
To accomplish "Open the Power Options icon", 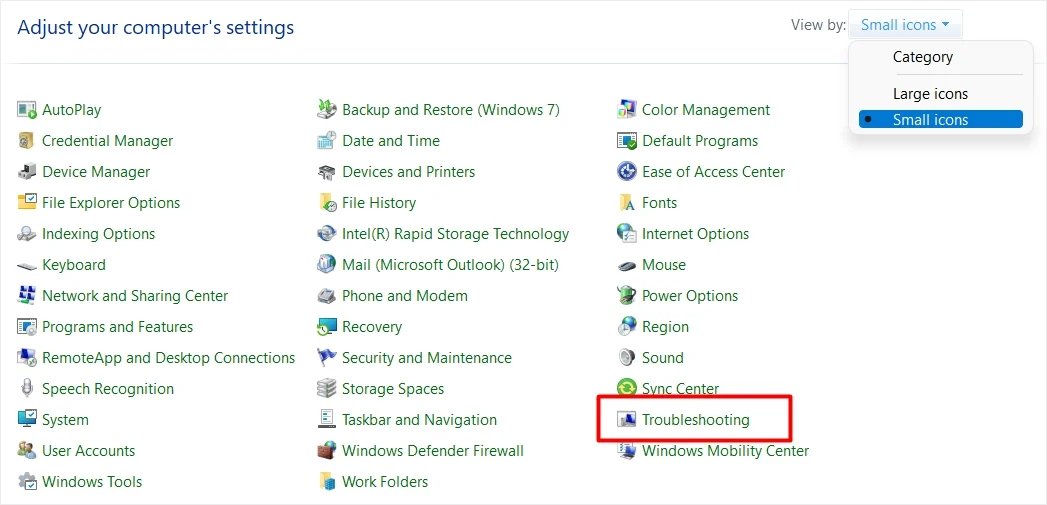I will pyautogui.click(x=626, y=296).
